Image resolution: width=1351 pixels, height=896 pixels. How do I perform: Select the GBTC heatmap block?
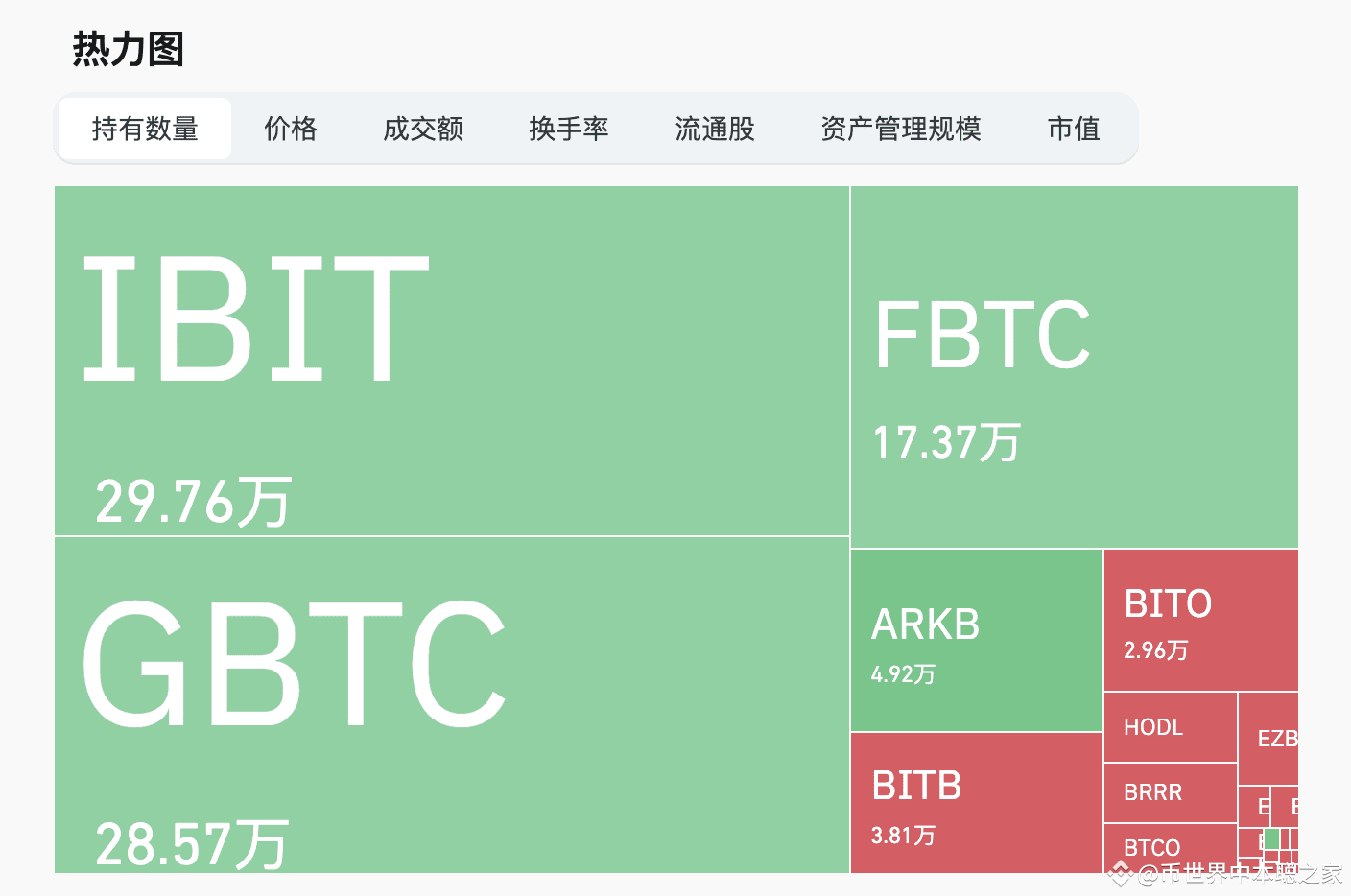[452, 705]
